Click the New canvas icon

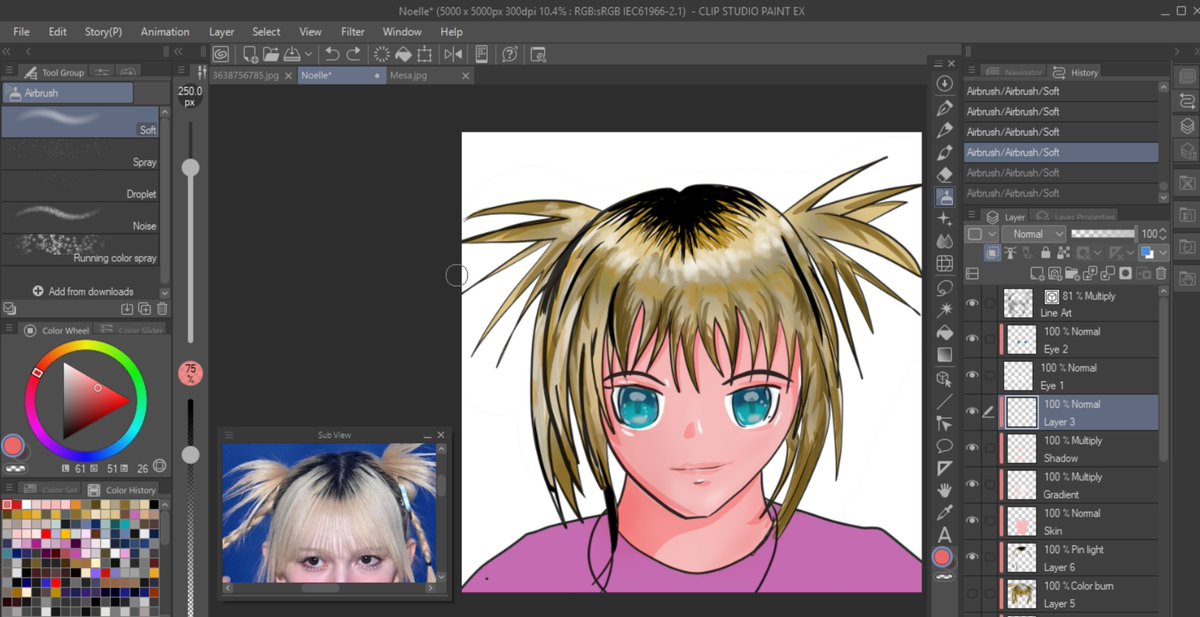[250, 54]
